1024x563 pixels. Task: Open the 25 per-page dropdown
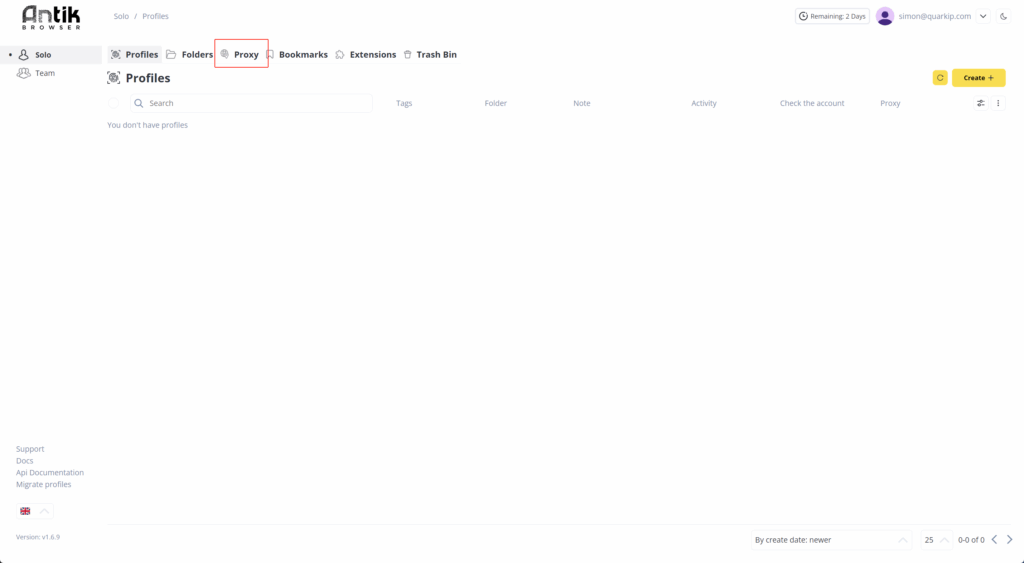(936, 540)
